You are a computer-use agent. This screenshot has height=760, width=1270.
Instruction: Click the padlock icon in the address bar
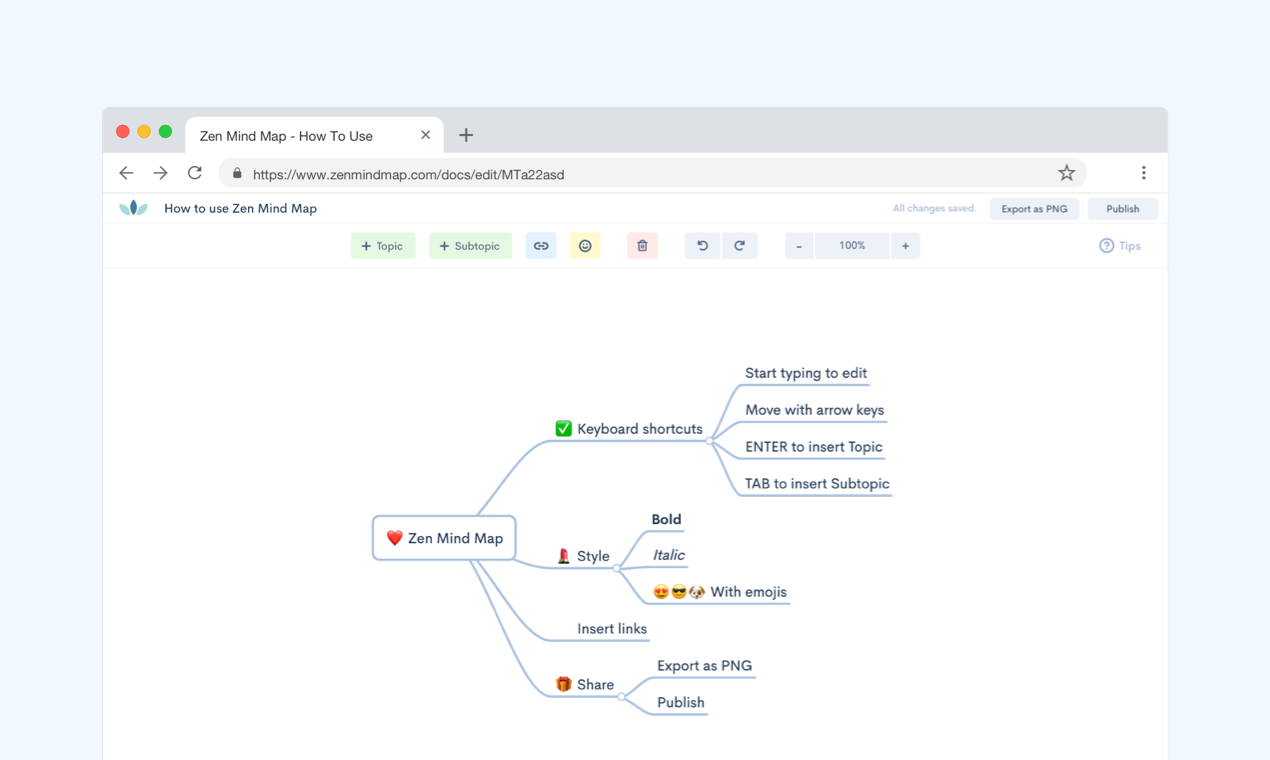click(x=236, y=172)
